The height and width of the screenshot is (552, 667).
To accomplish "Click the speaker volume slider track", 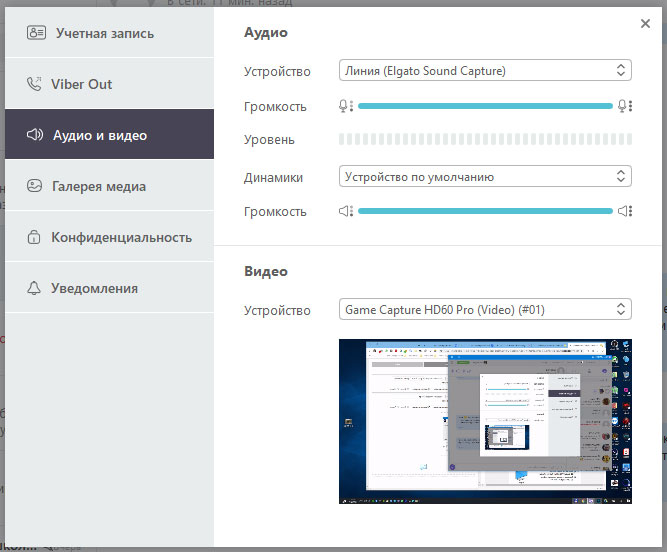I will click(485, 211).
